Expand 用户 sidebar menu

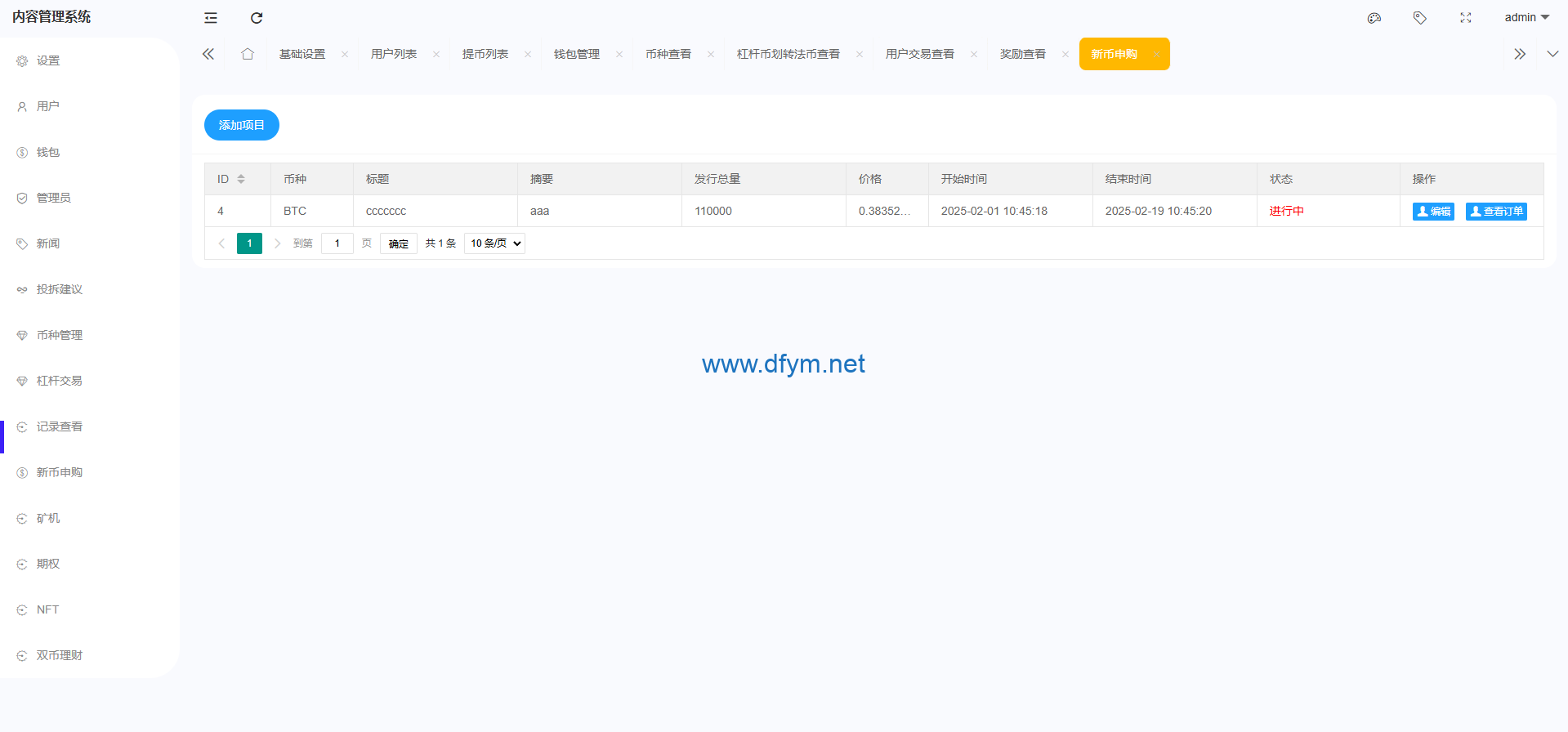pyautogui.click(x=90, y=106)
